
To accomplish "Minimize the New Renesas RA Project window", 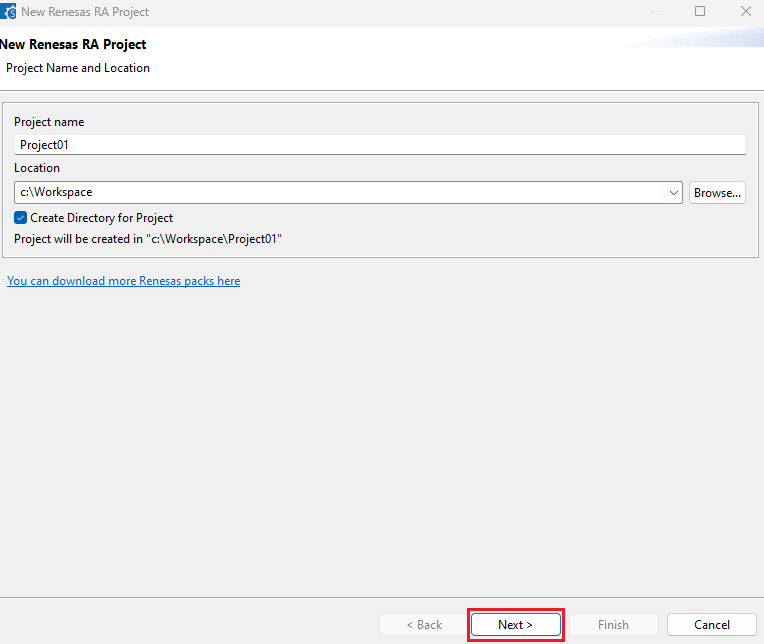I will [x=653, y=12].
